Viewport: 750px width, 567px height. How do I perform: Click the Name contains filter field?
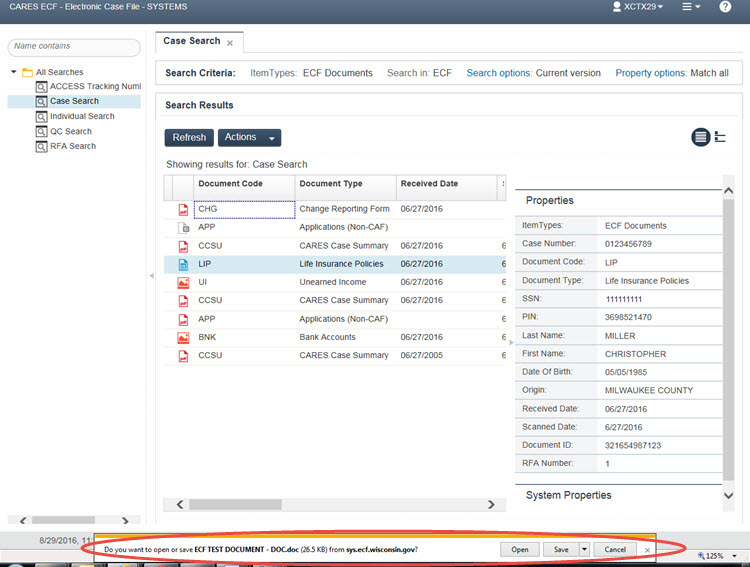pyautogui.click(x=74, y=47)
